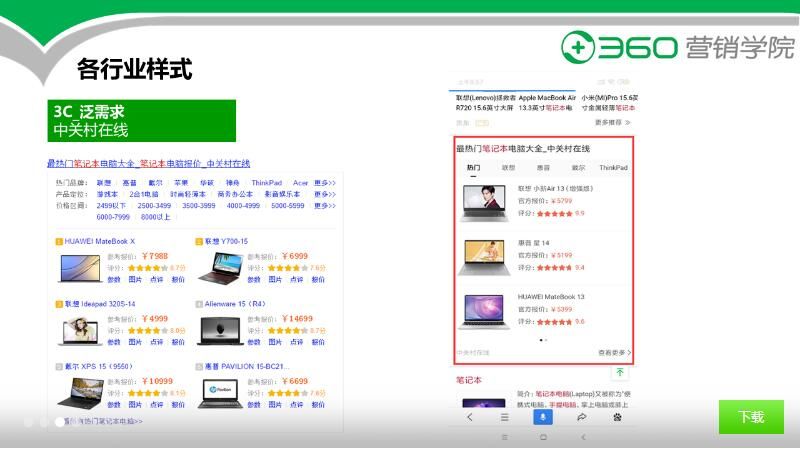Viewport: 800px width, 449px height.
Task: Click the star rating of HUAWEI MateBook X
Action: coord(147,268)
